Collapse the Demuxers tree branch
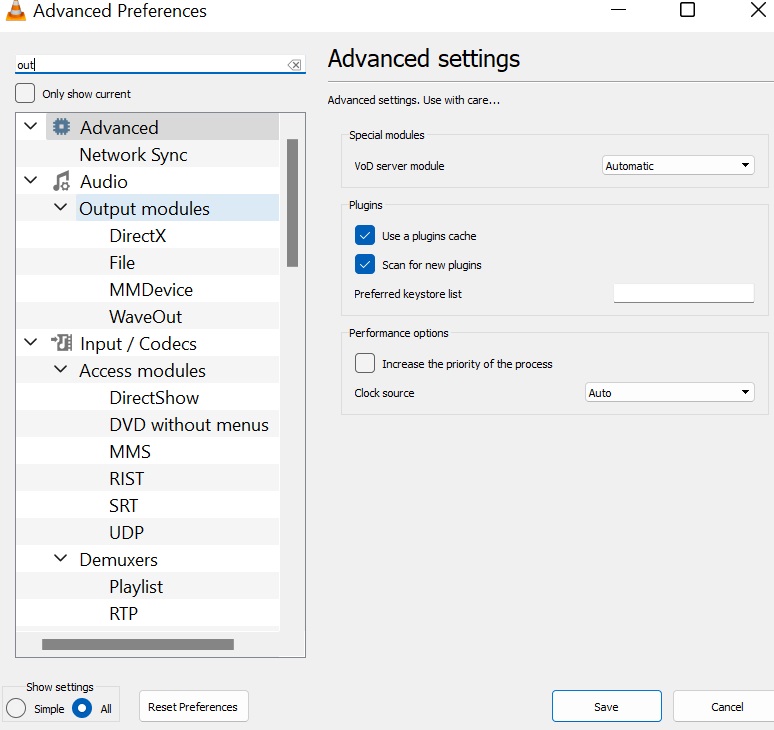The width and height of the screenshot is (774, 730). click(x=61, y=559)
